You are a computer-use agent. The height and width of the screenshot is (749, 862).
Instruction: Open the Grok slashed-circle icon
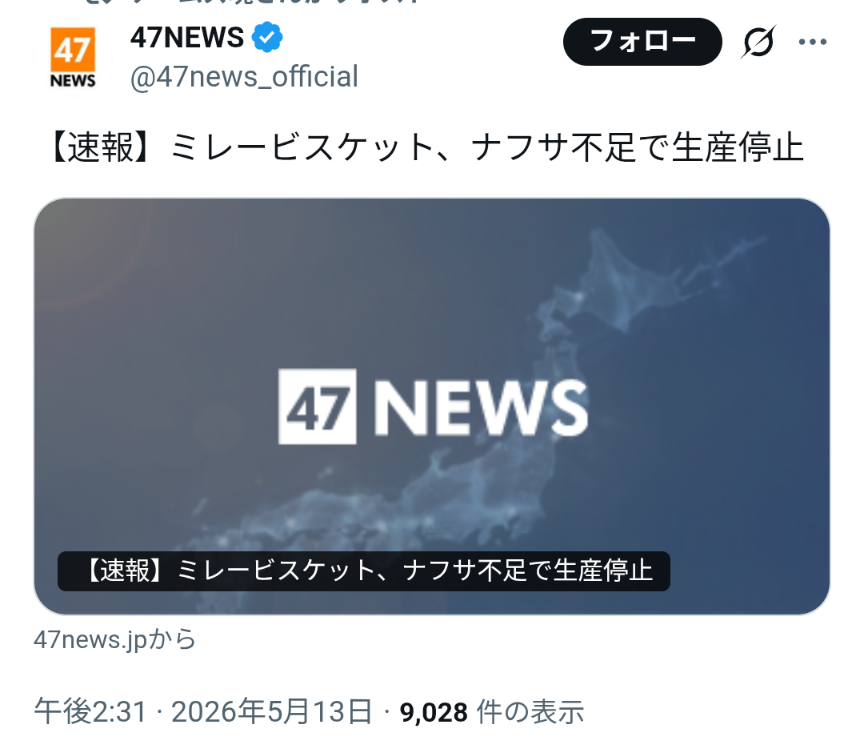(x=759, y=42)
